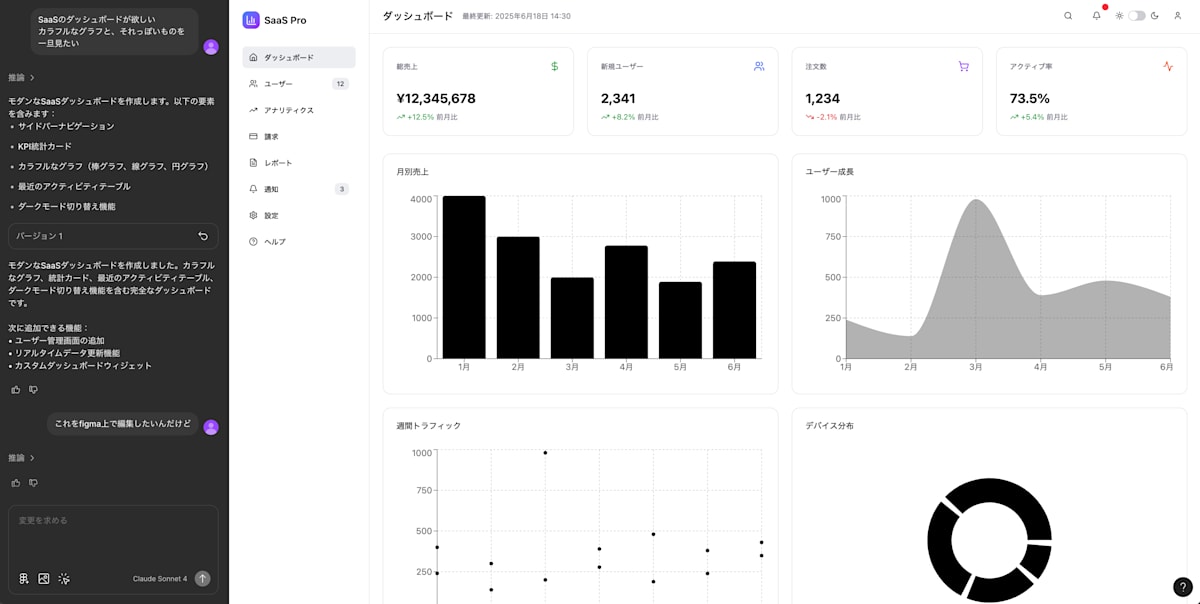Thumbs up the first assistant response
The image size is (1200, 604).
pyautogui.click(x=16, y=389)
